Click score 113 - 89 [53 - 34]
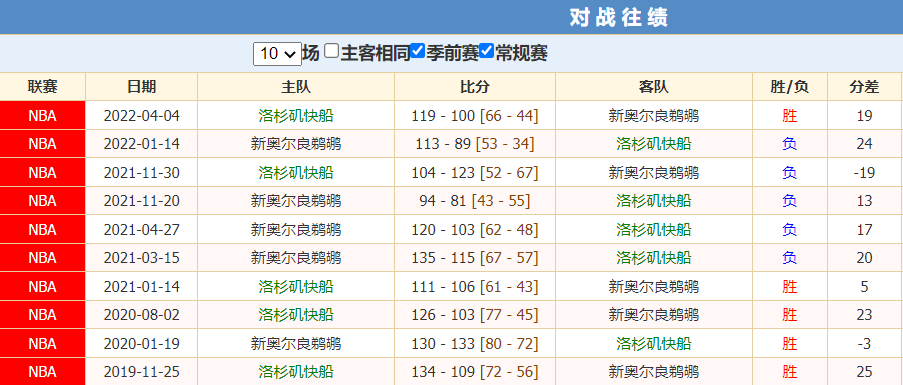This screenshot has width=903, height=385. [475, 144]
